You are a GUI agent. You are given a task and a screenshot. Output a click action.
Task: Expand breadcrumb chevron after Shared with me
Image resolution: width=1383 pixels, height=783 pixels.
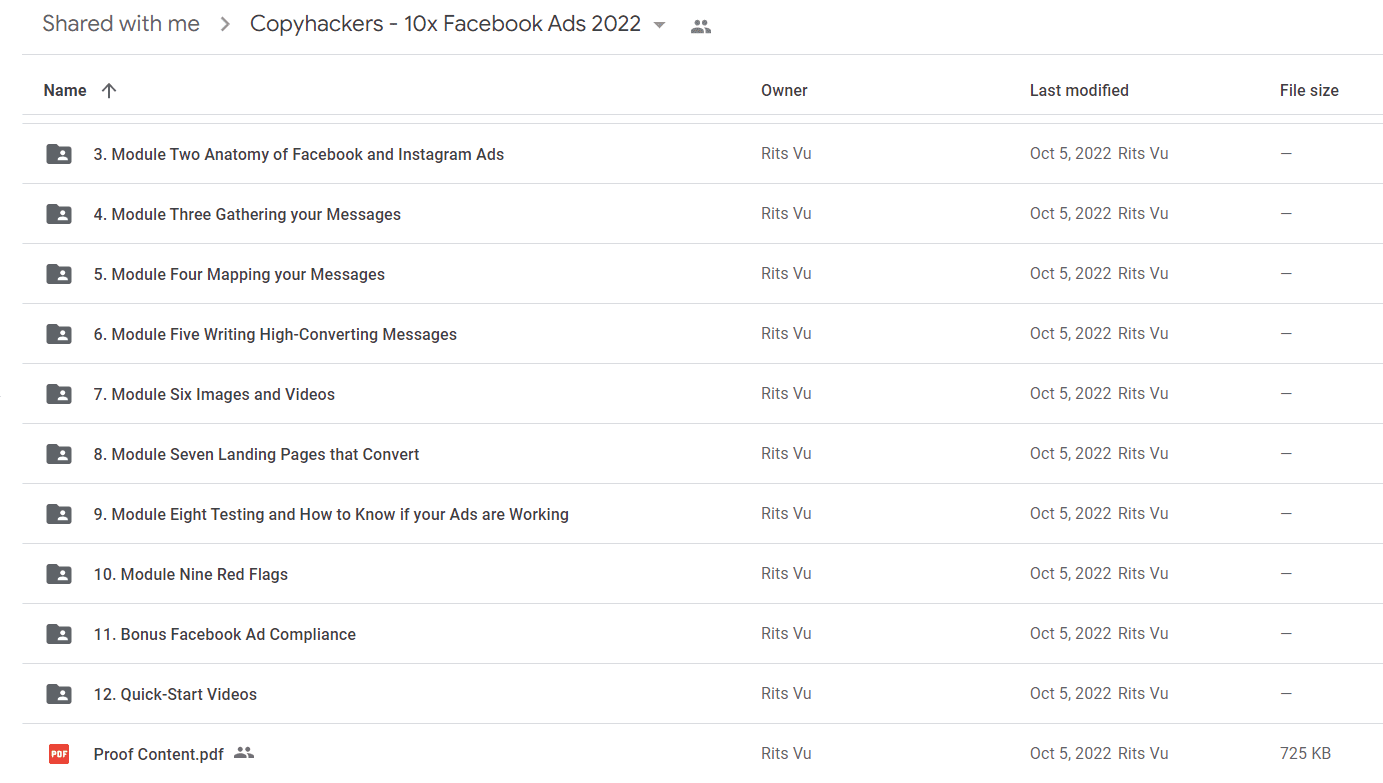[x=225, y=24]
